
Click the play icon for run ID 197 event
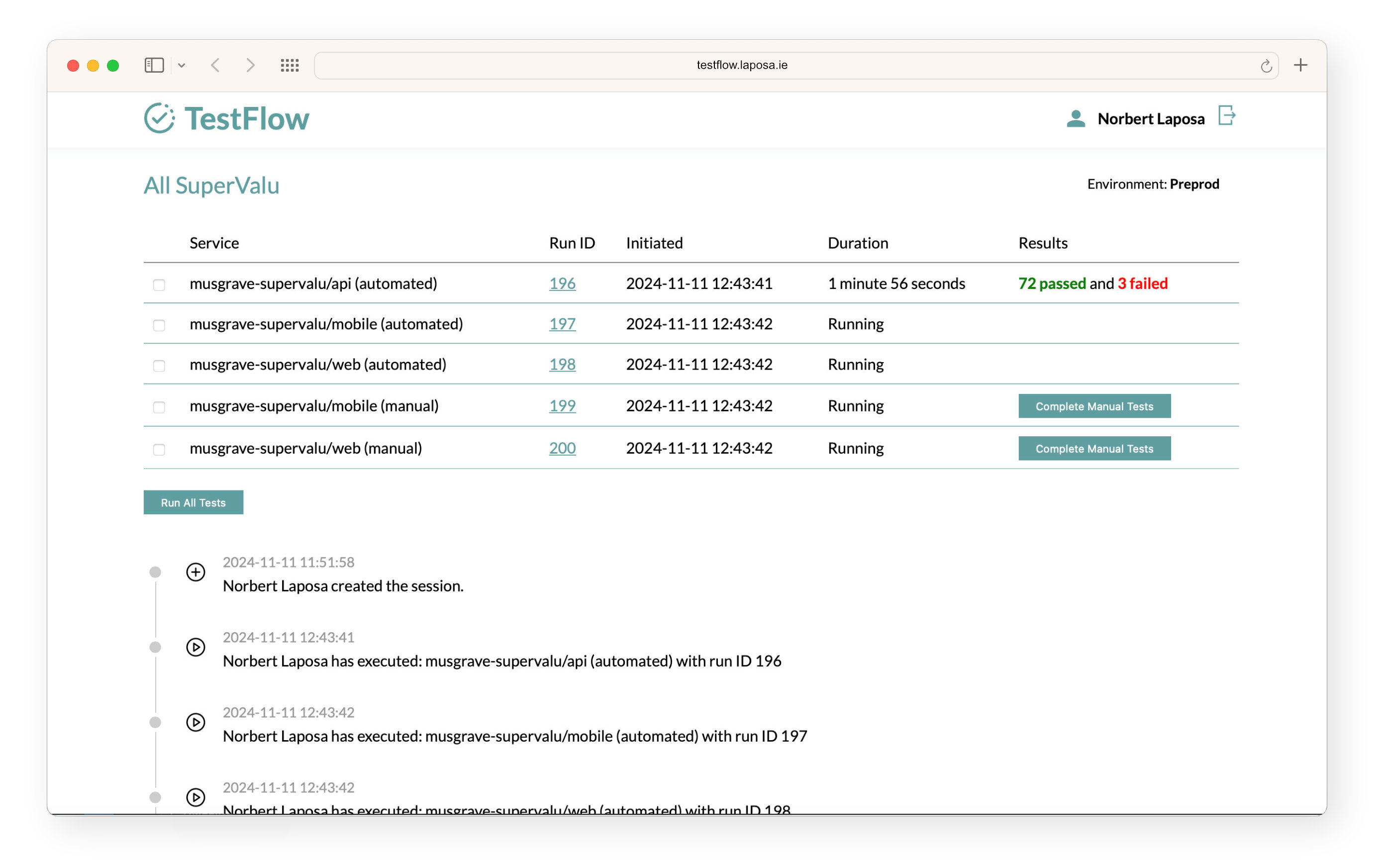(196, 722)
